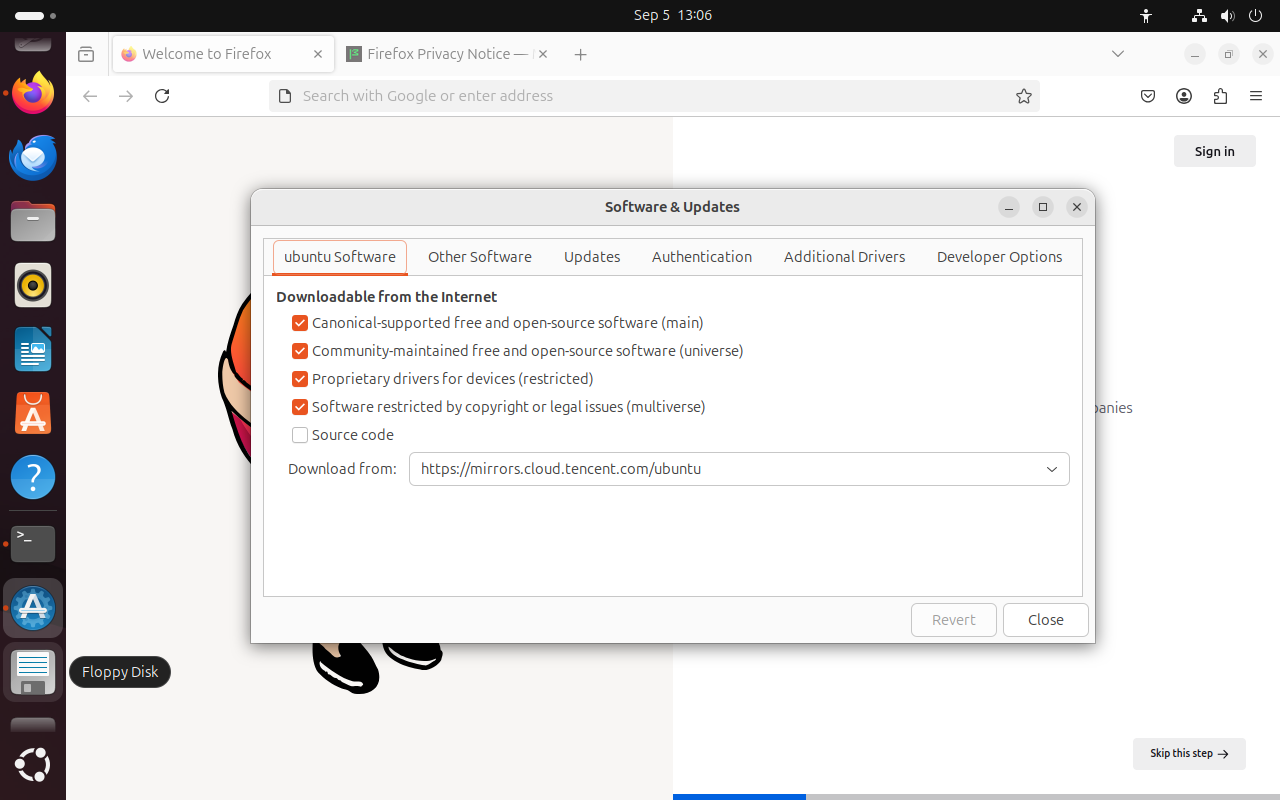Click the Firefox onboarding progress bar
1280x800 pixels.
point(976,797)
